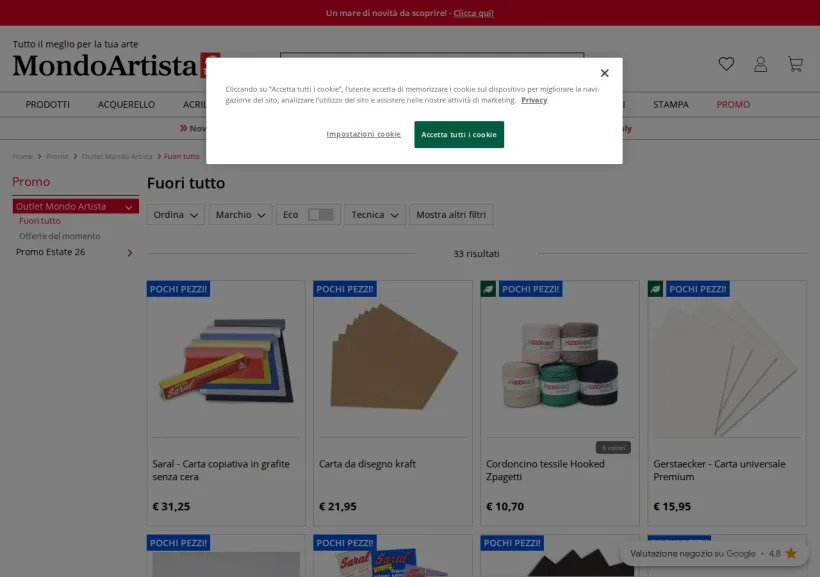Select Fuori tutto in sidebar

click(40, 221)
